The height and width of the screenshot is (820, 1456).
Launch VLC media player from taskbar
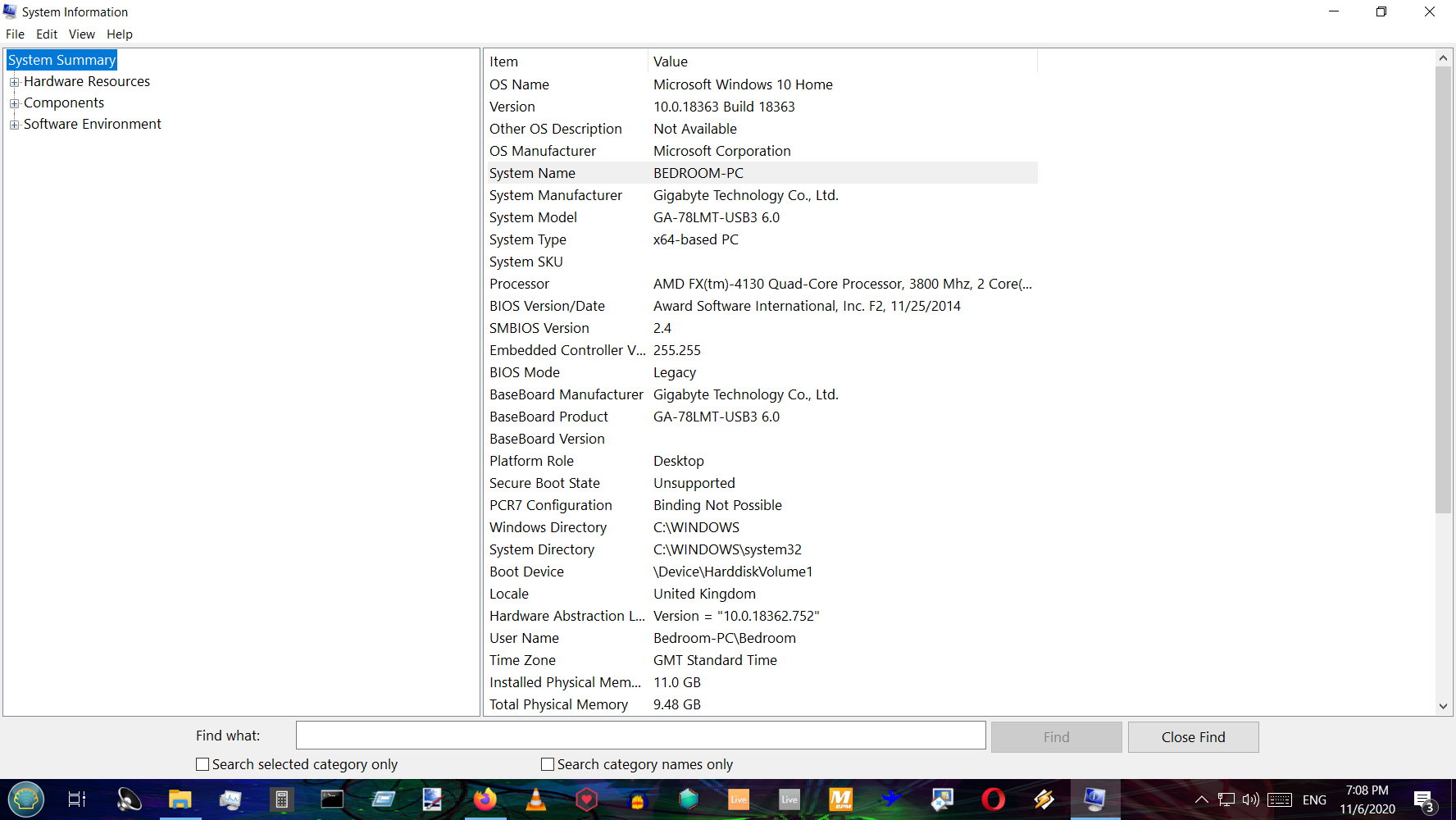[535, 799]
